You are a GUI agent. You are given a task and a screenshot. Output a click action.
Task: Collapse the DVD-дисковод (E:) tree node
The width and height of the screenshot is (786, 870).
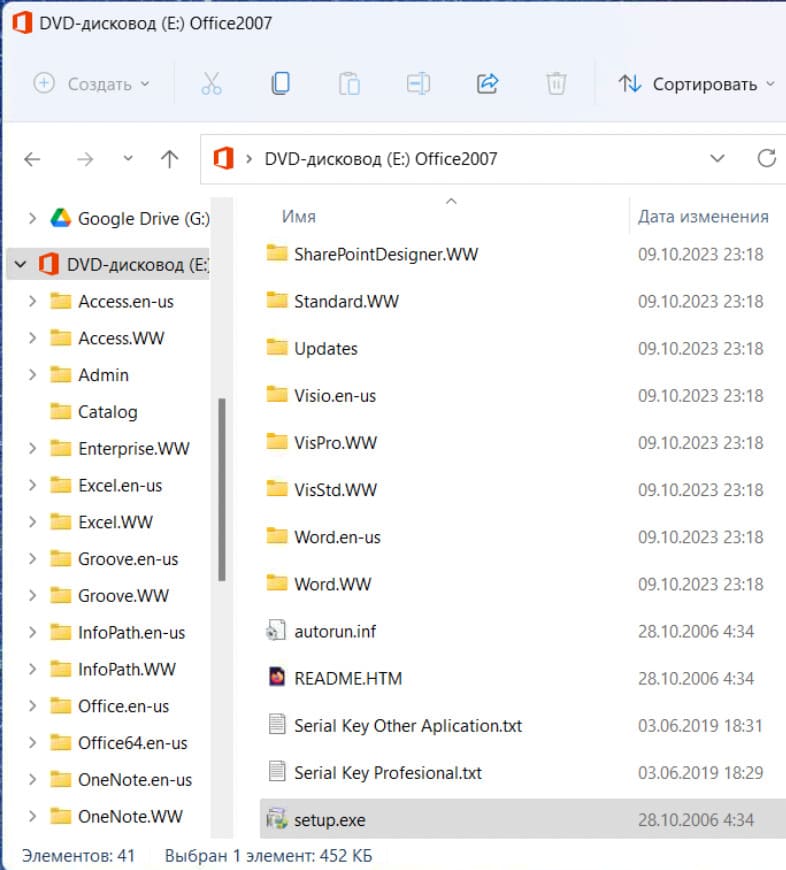point(19,265)
